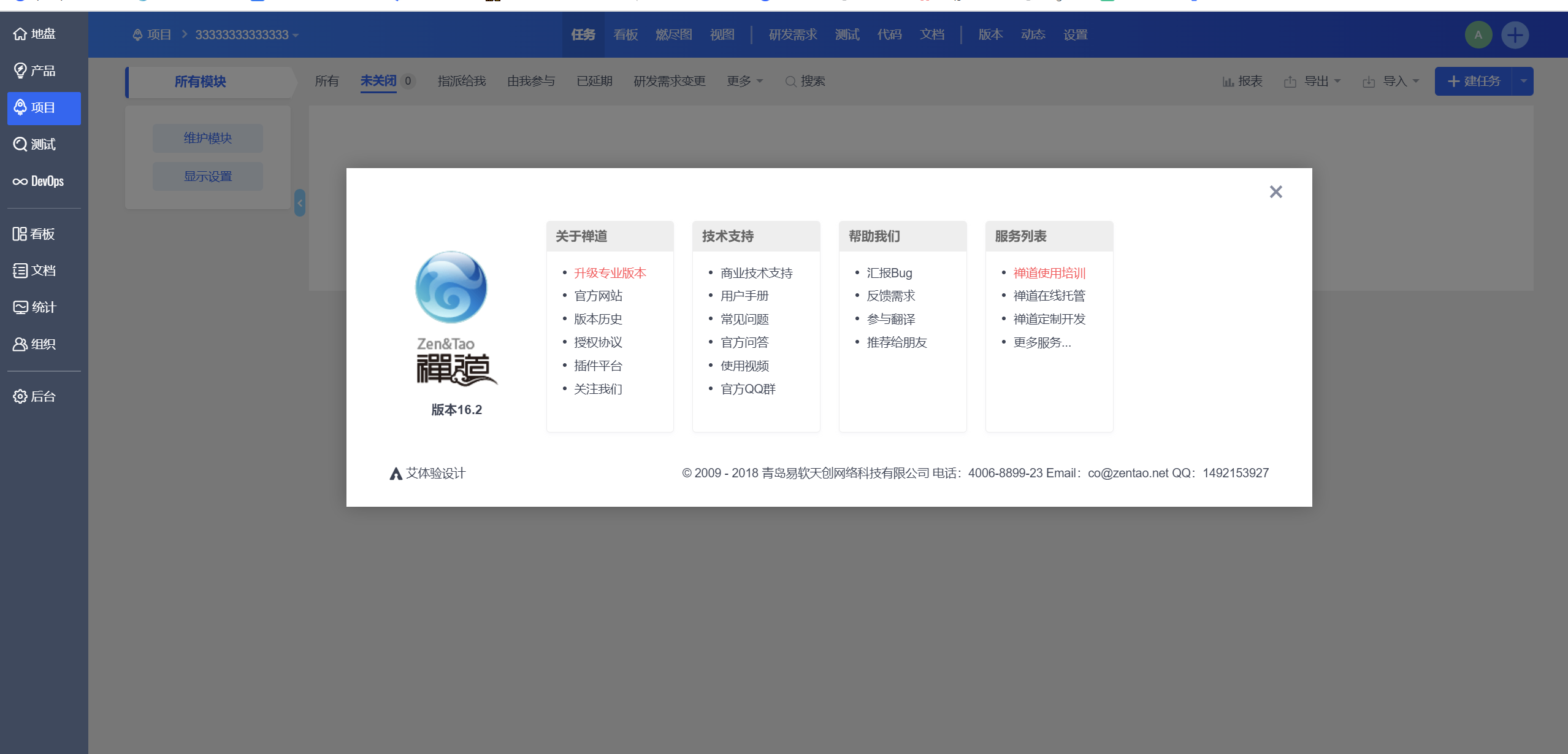The height and width of the screenshot is (754, 1568).
Task: Click the green user avatar A
Action: click(x=1478, y=35)
